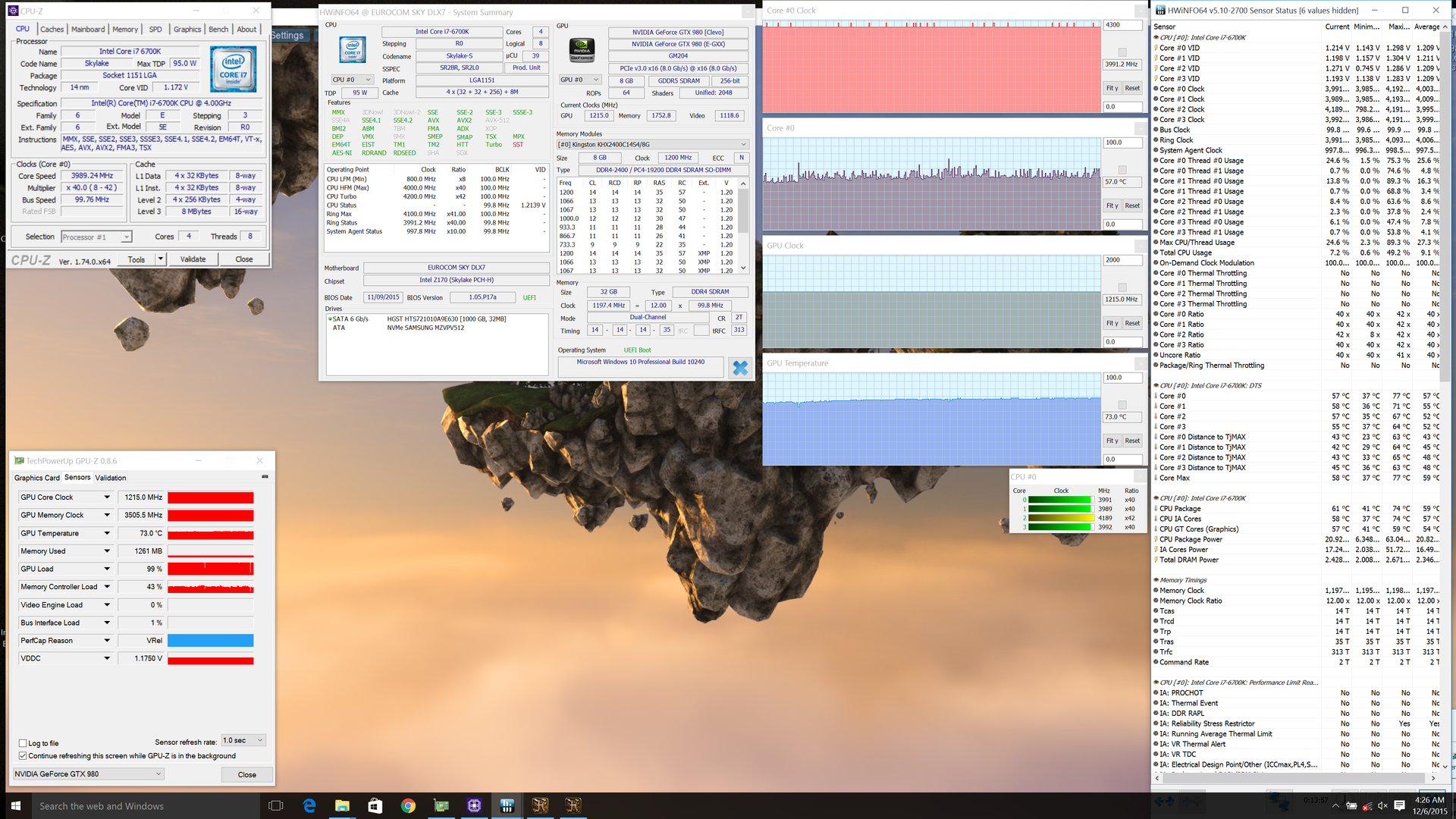Toggle Continue refreshing in background checkbox
This screenshot has width=1456, height=819.
(23, 755)
